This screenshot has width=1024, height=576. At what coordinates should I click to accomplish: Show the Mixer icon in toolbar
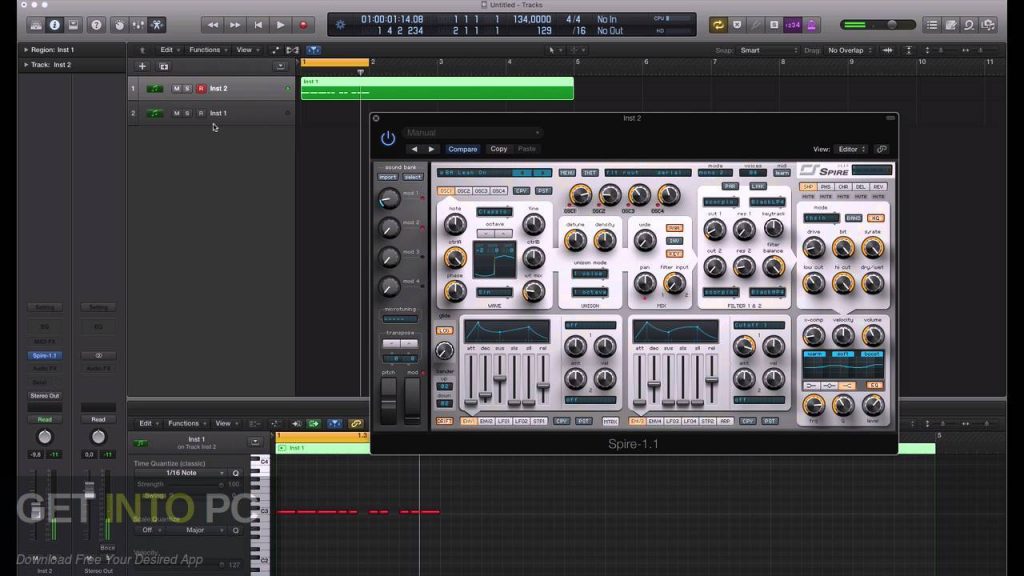138,25
